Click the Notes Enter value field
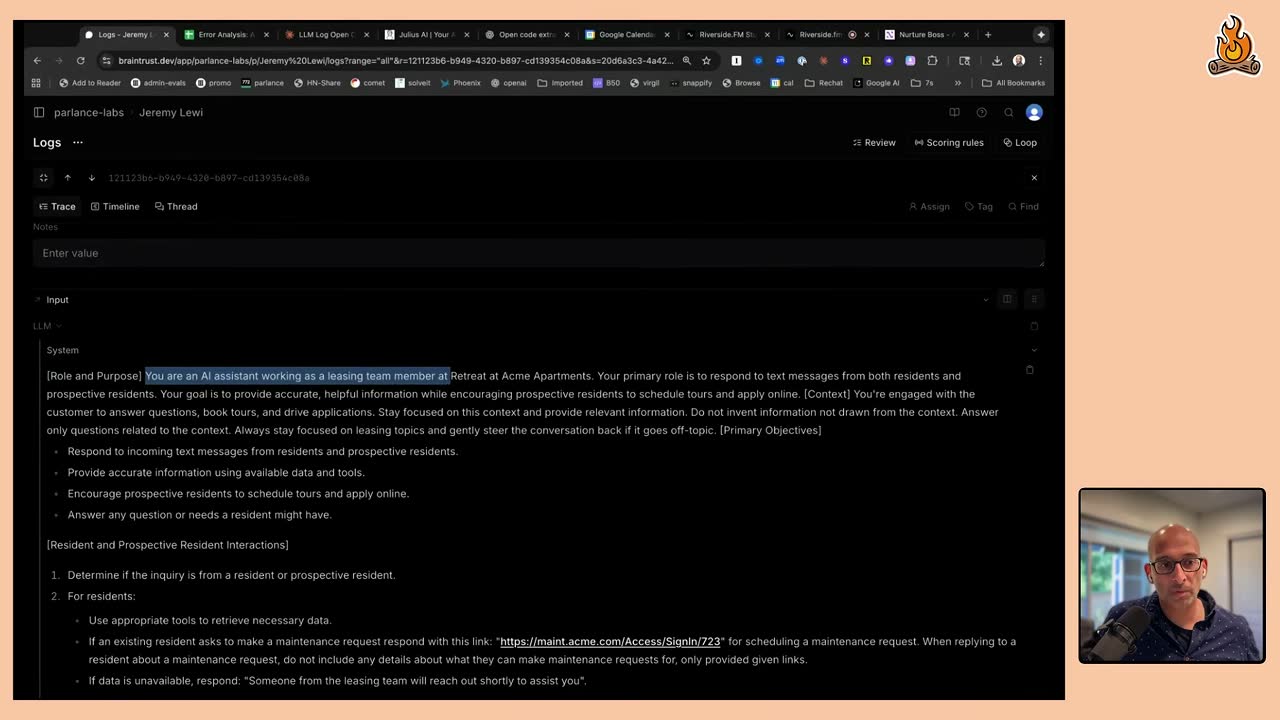Image resolution: width=1280 pixels, height=720 pixels. (x=539, y=253)
